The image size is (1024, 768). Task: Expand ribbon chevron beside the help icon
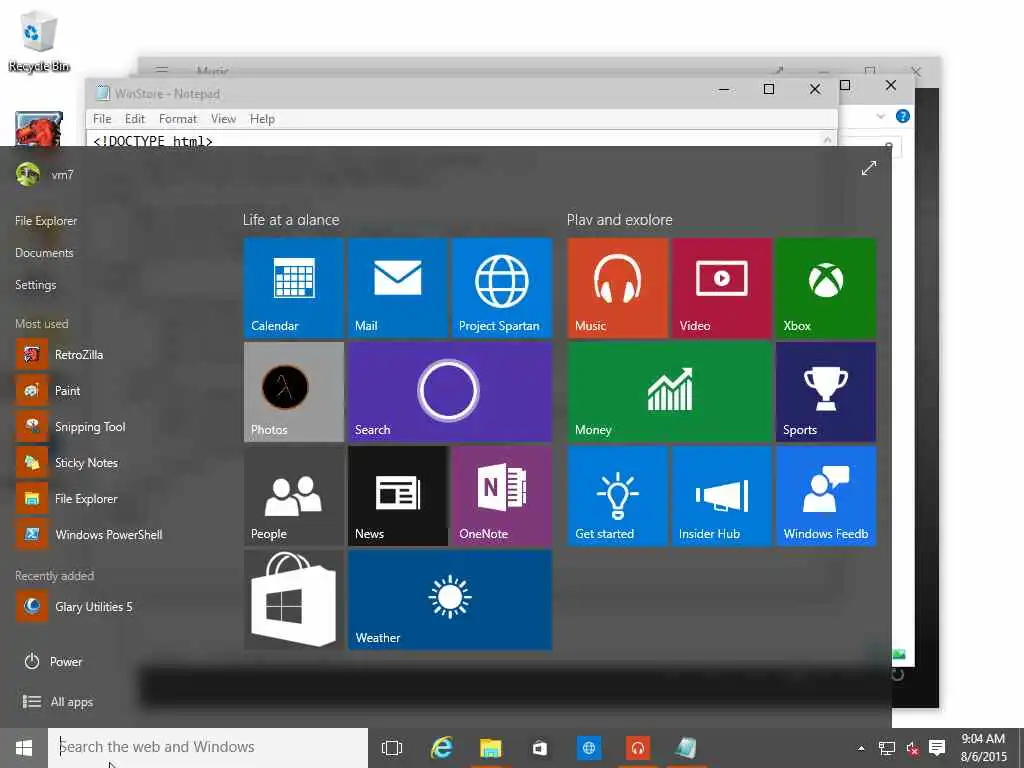point(880,116)
